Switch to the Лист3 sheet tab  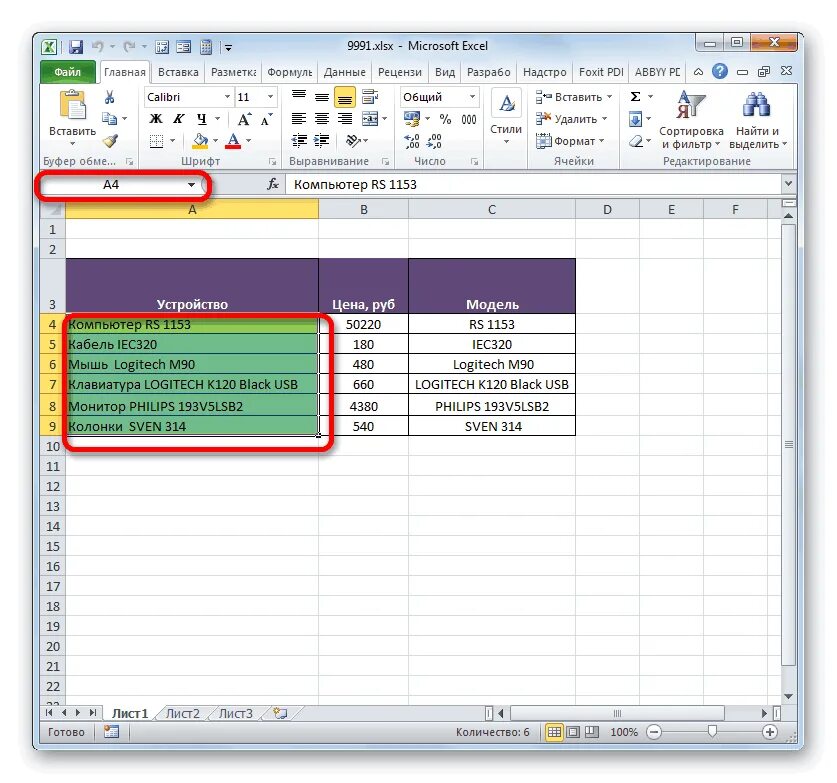click(x=235, y=713)
